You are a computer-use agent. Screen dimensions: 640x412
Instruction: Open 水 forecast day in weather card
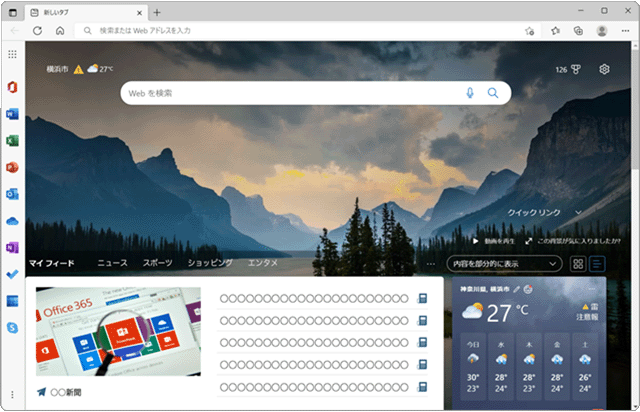click(x=501, y=367)
